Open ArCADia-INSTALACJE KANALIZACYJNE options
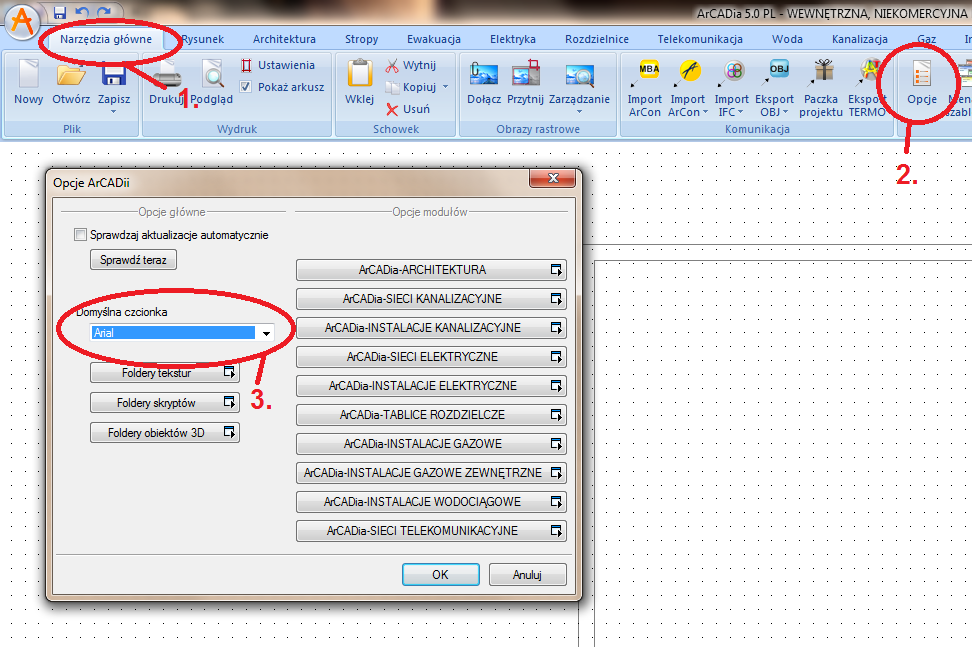 431,328
